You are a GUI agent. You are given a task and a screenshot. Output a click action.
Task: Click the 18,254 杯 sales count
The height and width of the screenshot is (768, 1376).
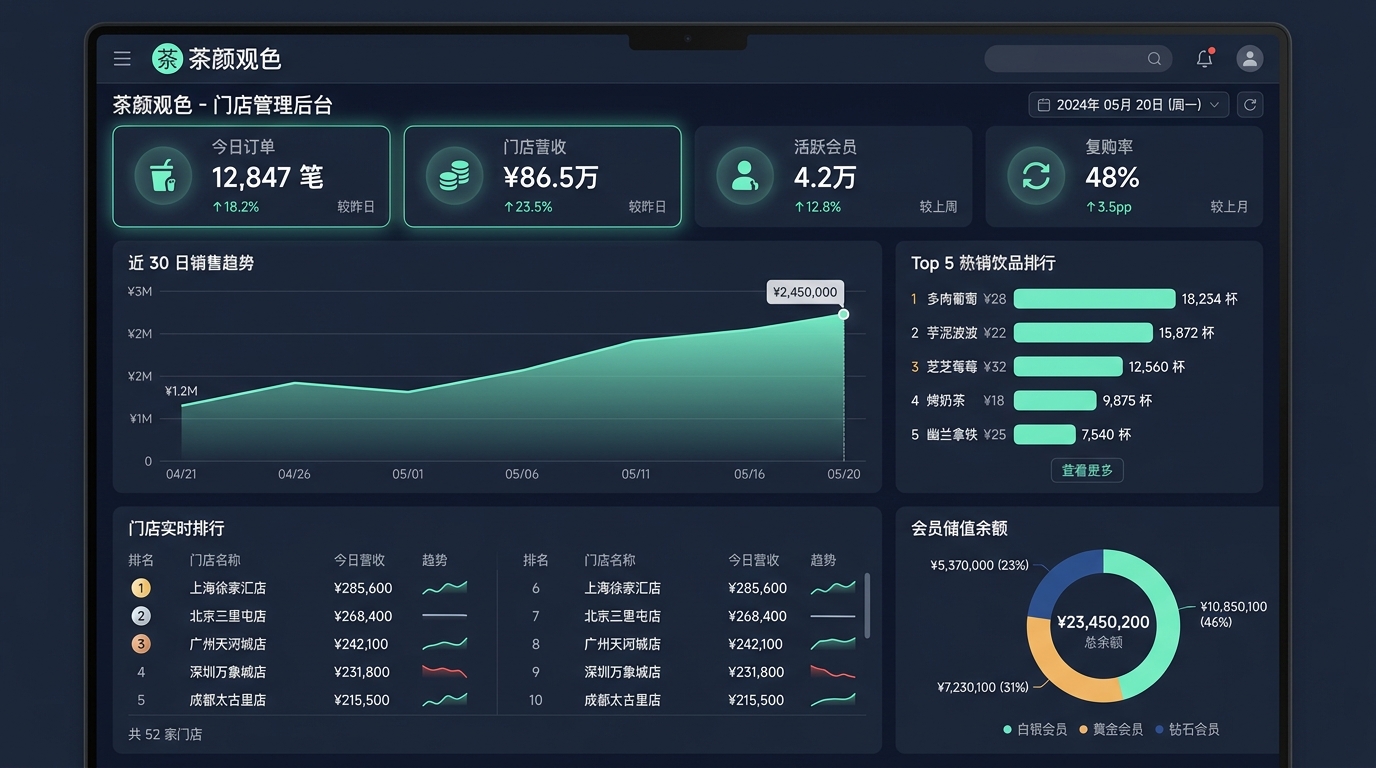pyautogui.click(x=1209, y=298)
